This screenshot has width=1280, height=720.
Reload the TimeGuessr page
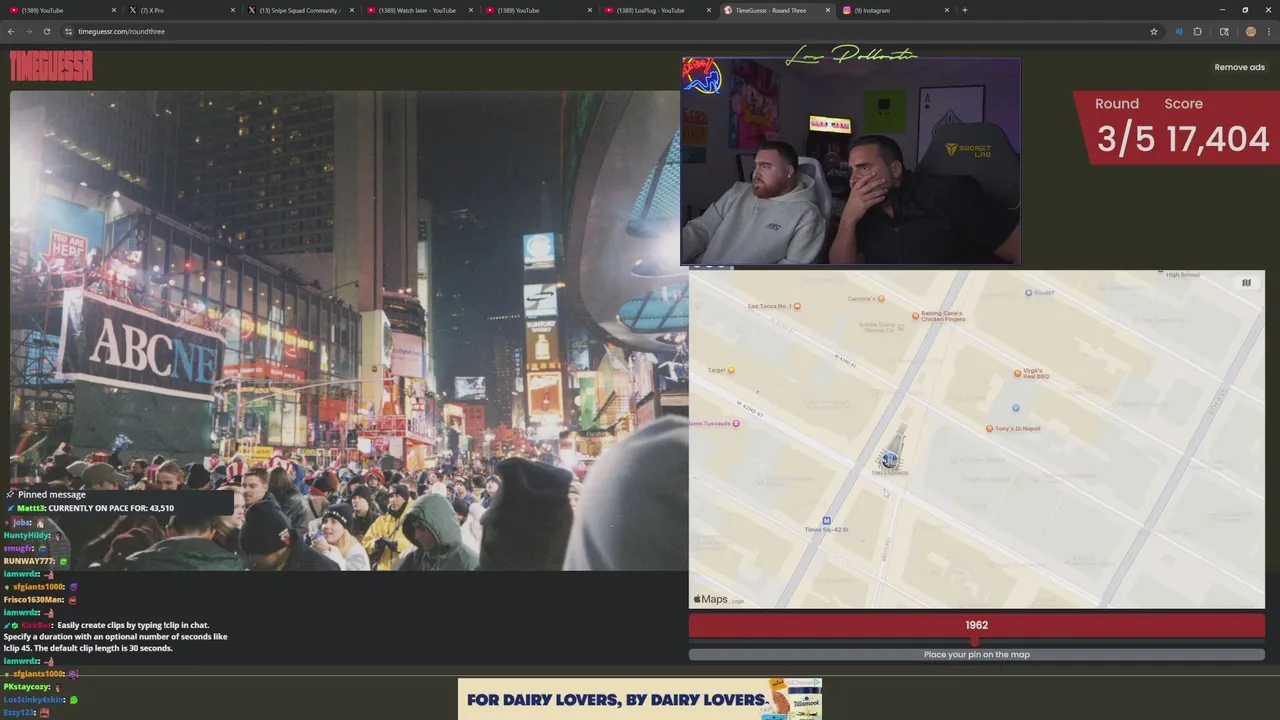coord(46,31)
